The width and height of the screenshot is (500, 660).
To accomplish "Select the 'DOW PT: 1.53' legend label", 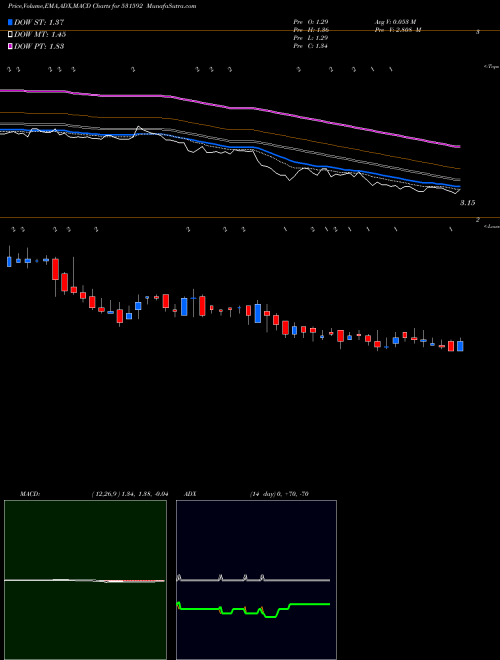I will [x=39, y=46].
